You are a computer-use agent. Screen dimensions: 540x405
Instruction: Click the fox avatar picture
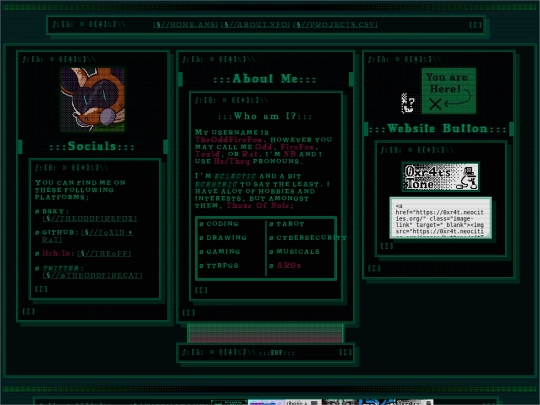(x=93, y=100)
